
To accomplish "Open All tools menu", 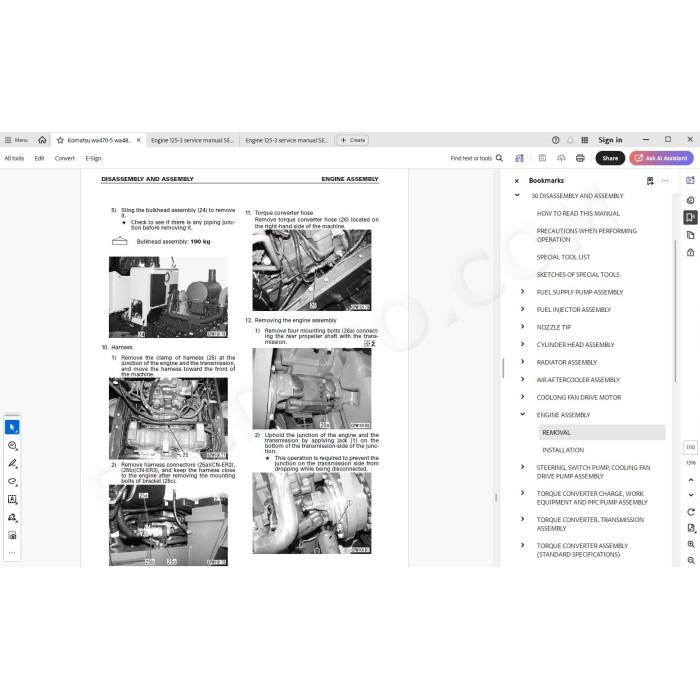I will coord(14,158).
